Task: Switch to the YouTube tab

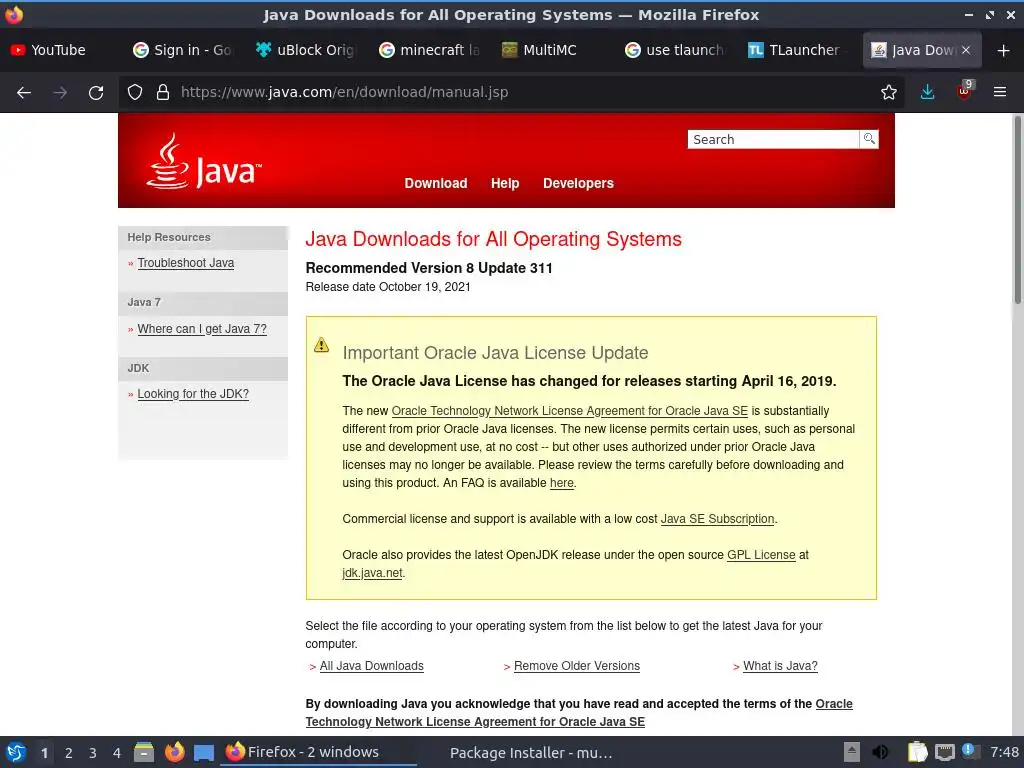Action: coord(57,50)
